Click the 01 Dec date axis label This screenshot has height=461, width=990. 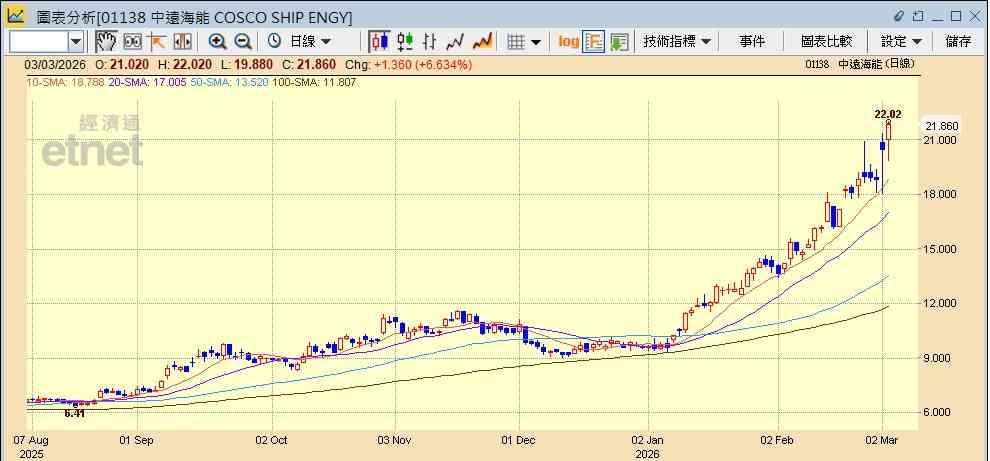pos(518,440)
